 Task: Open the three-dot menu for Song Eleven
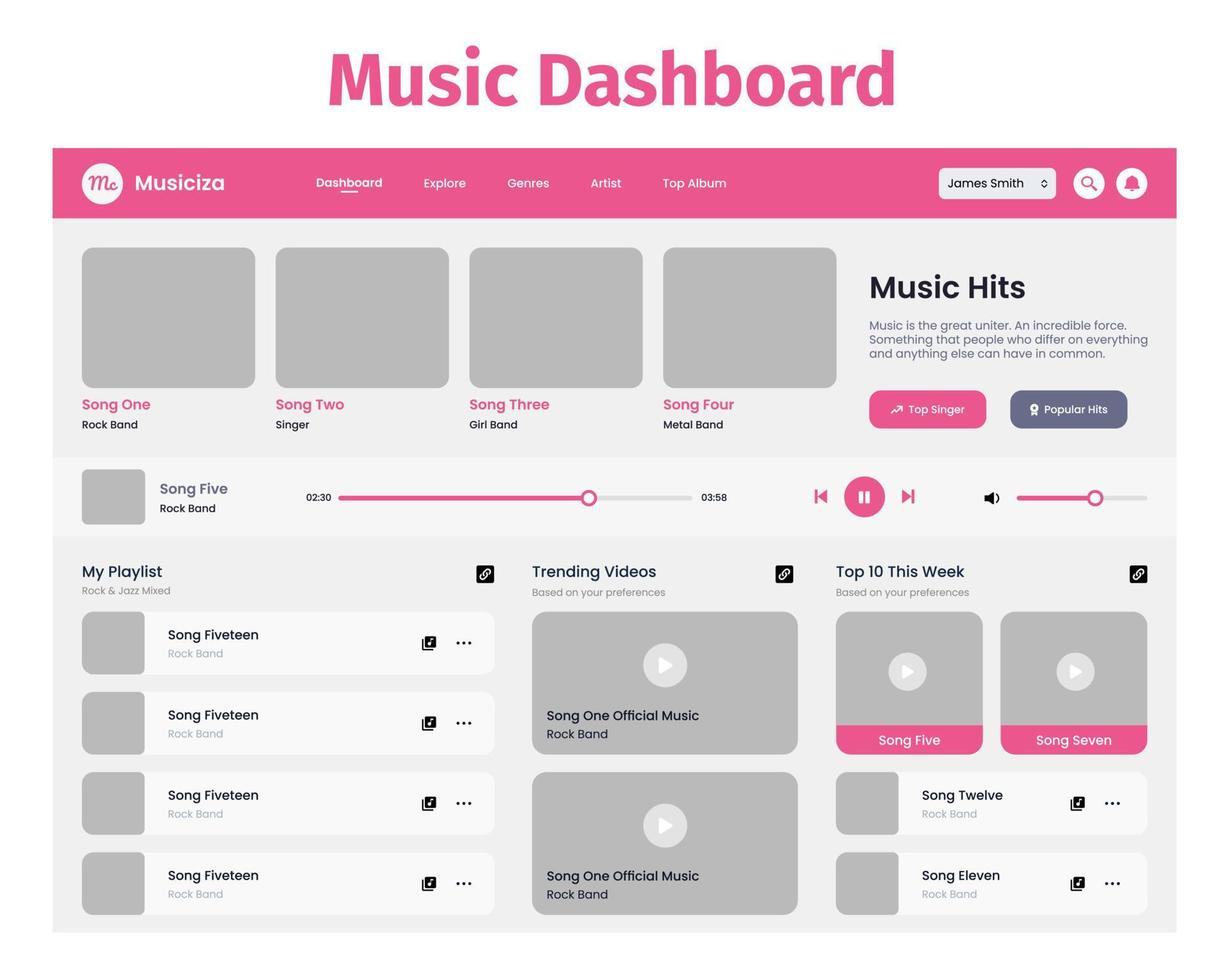pos(1112,884)
